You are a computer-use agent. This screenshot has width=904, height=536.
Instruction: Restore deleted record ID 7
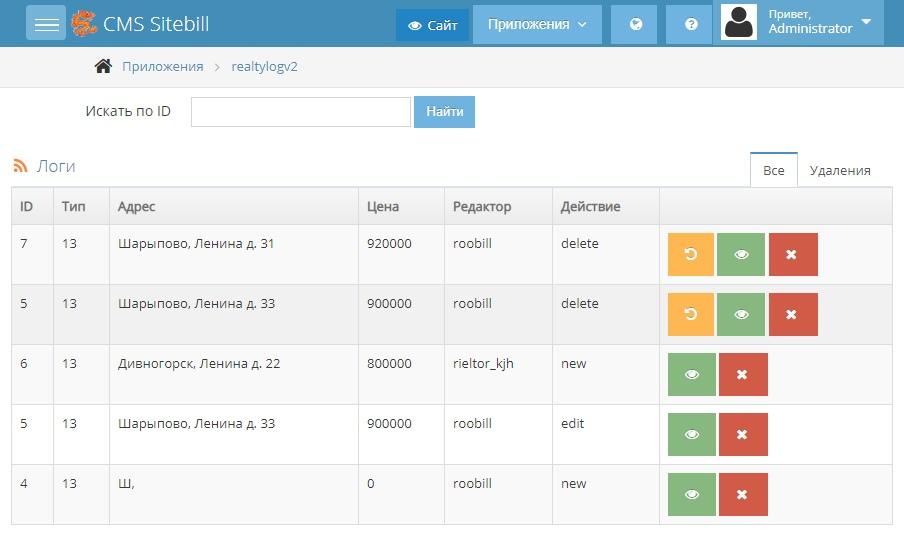click(x=690, y=254)
